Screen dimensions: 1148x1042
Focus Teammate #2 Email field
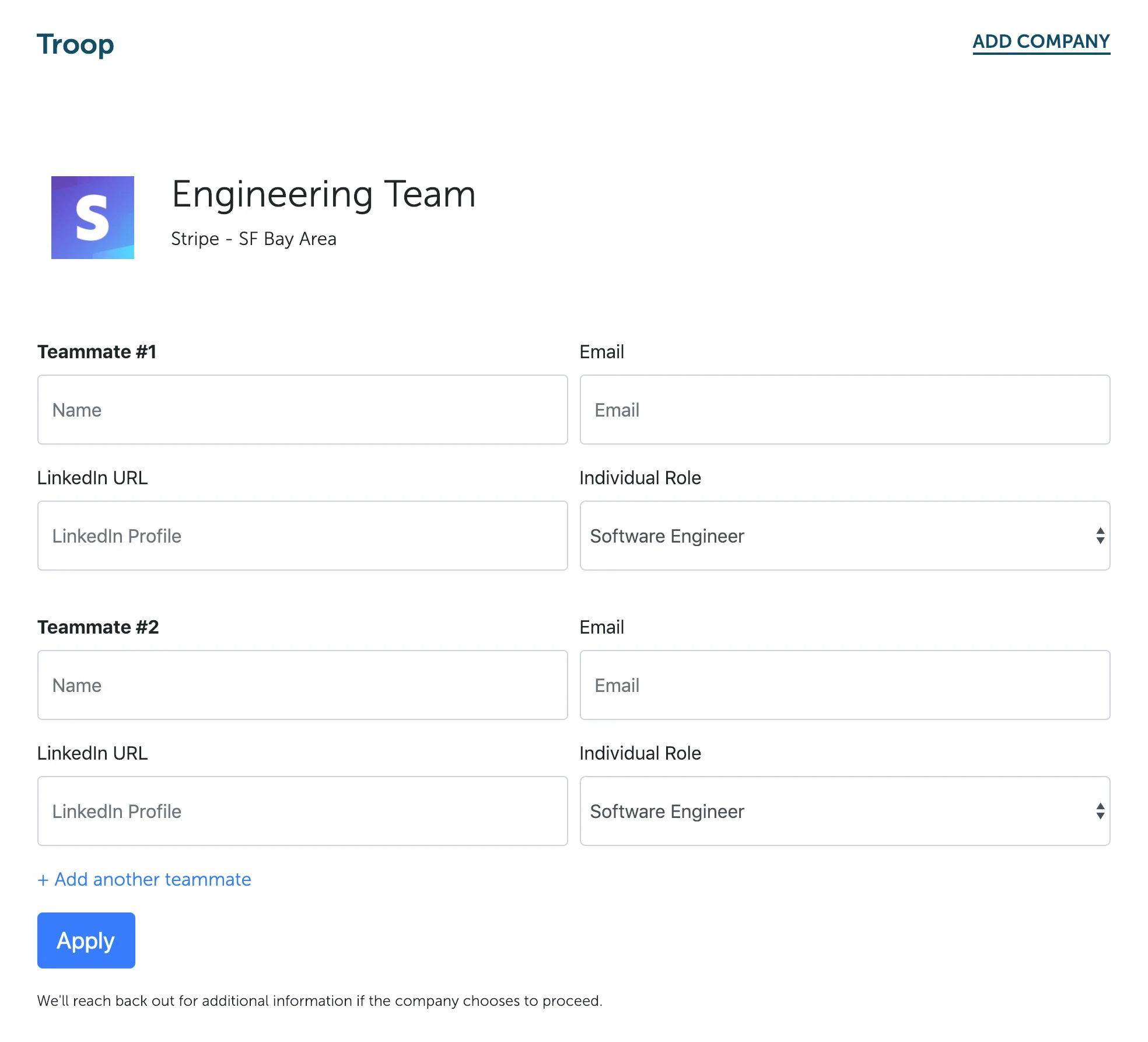[x=844, y=685]
